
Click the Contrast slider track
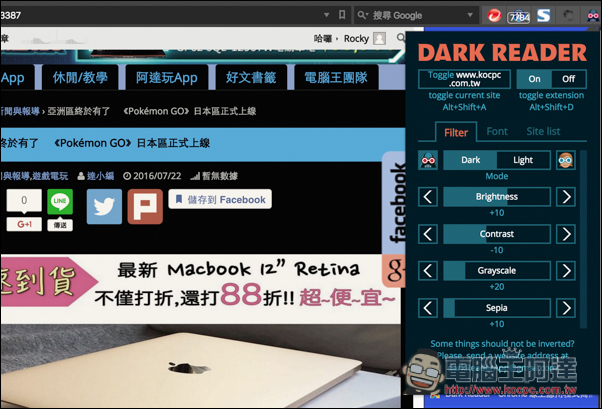[497, 234]
